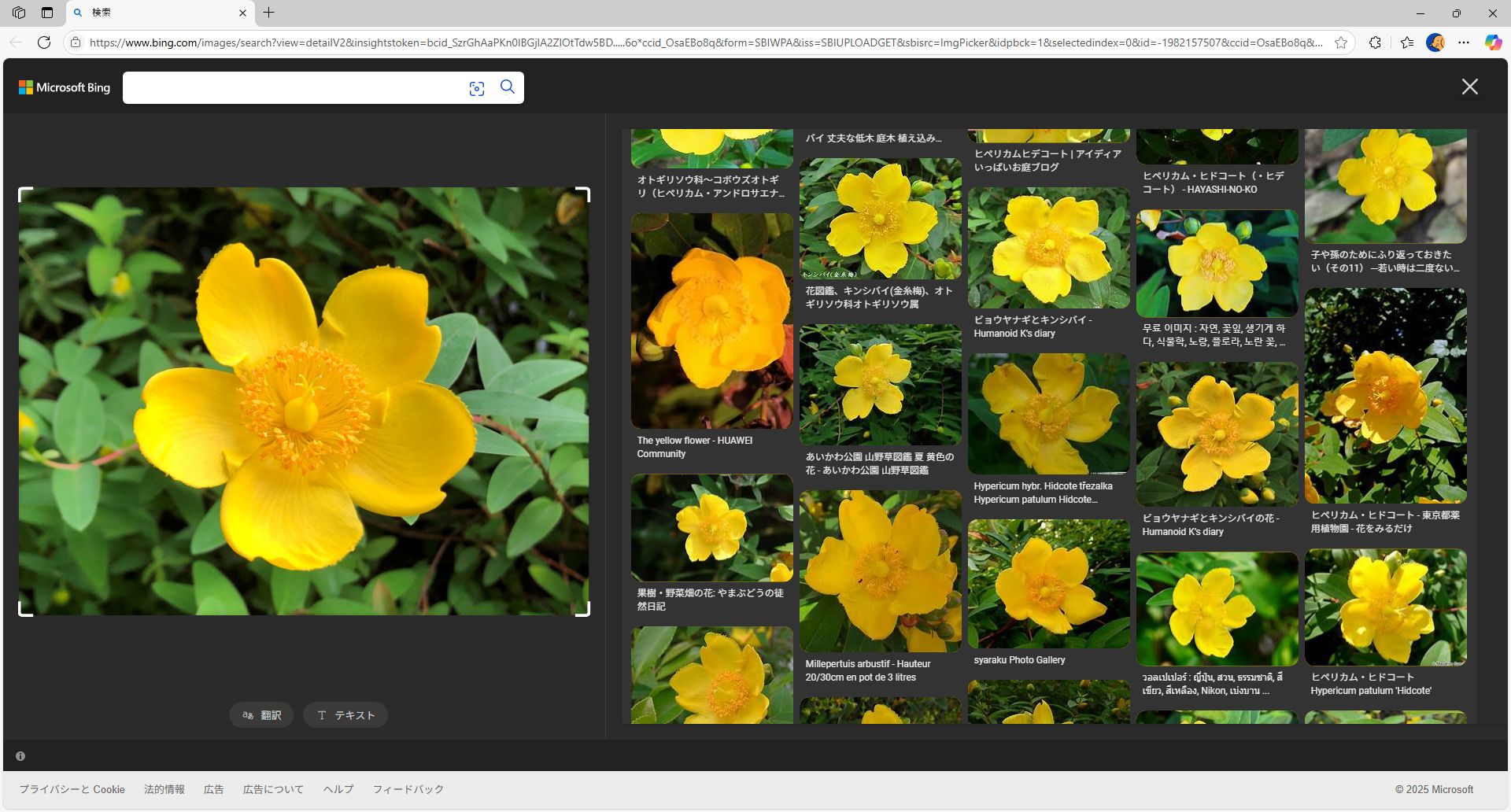Open the 'syaraku Photo Gallery' result link

1019,660
